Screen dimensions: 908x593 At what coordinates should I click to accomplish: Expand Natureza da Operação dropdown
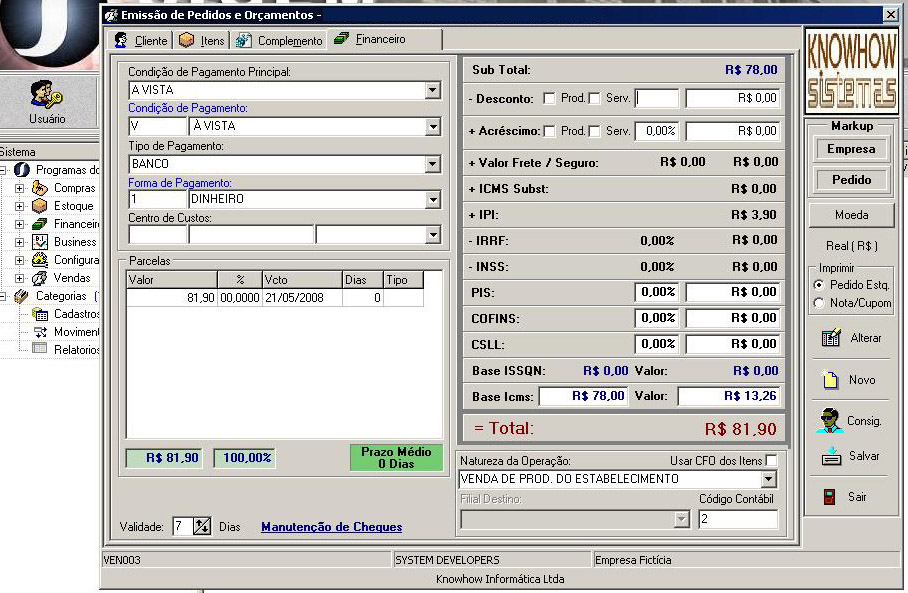point(768,479)
